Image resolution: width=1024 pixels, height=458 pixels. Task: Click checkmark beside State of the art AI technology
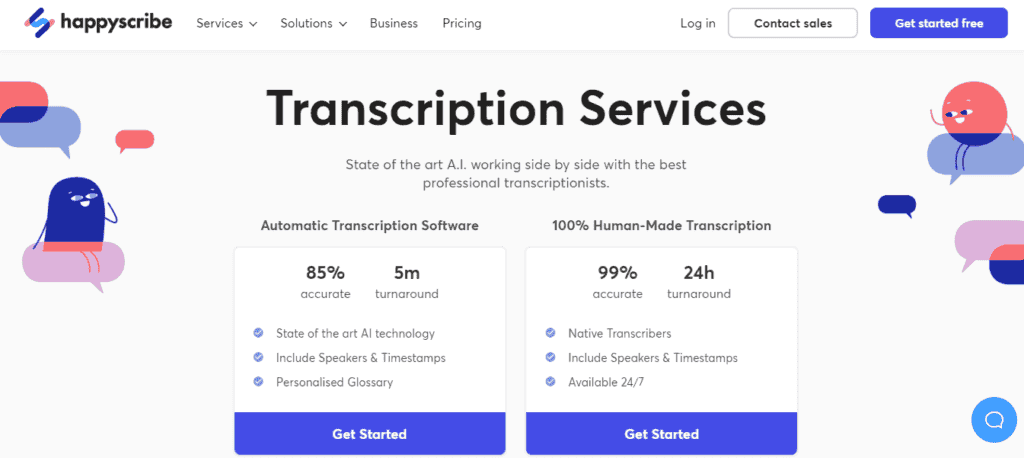coord(258,333)
